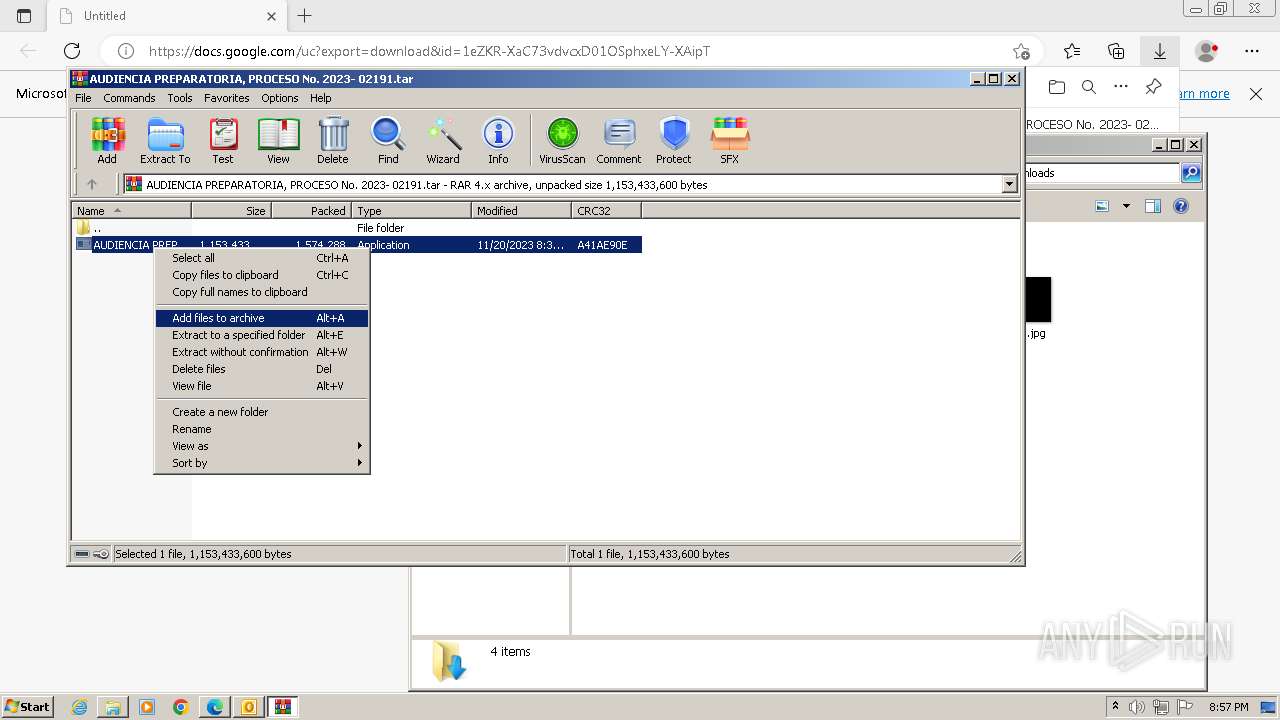This screenshot has height=720, width=1280.
Task: Open Explorer view options dropdown arrow
Action: coord(1126,206)
